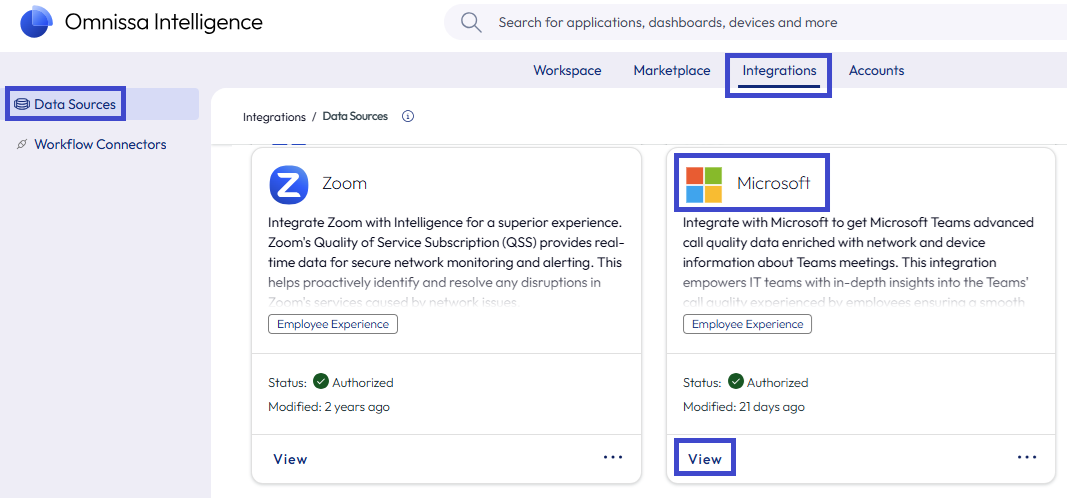Click the Zoom app logo icon
The height and width of the screenshot is (498, 1067).
tap(289, 184)
